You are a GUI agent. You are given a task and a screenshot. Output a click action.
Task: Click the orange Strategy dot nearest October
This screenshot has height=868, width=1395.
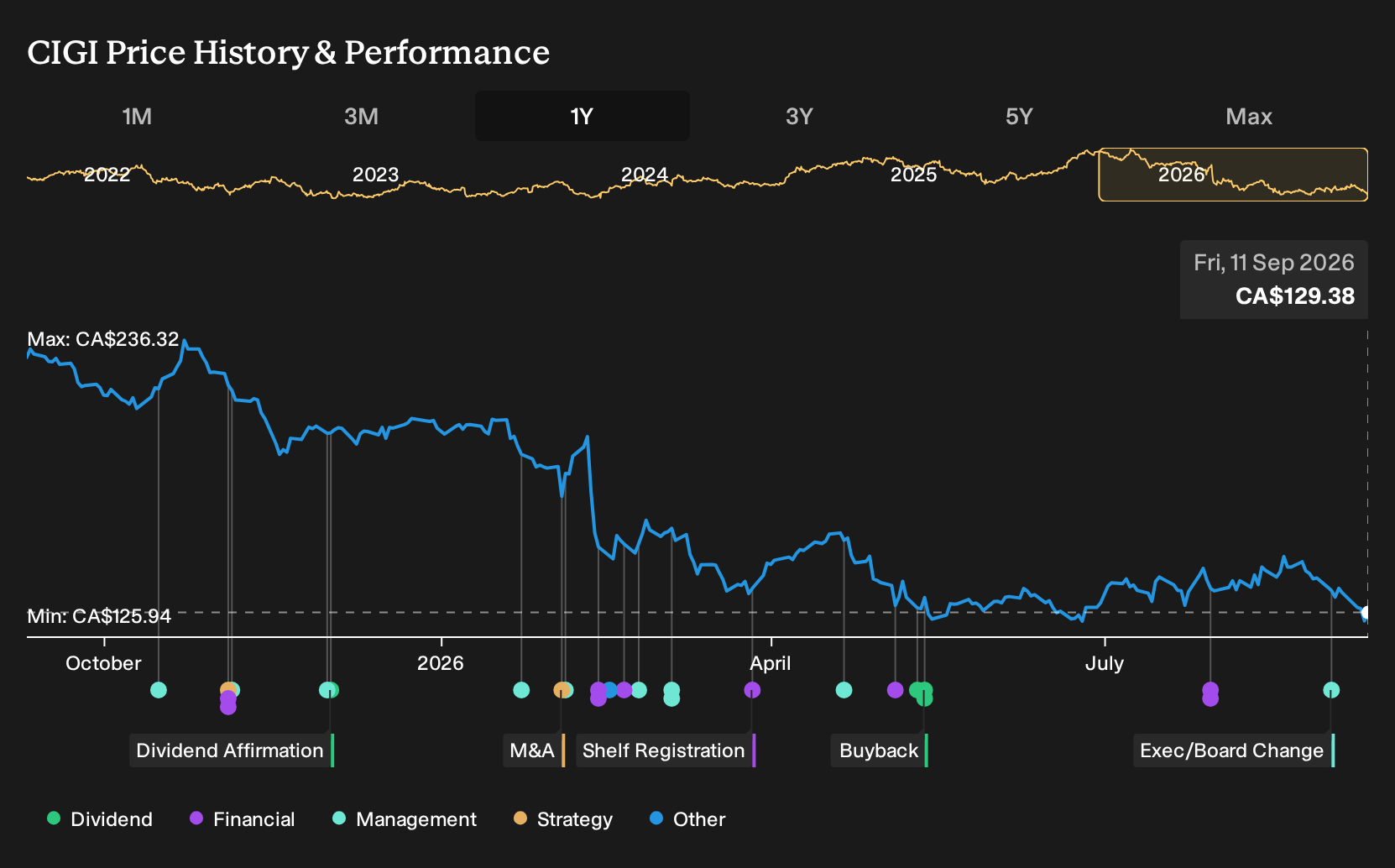pos(227,690)
